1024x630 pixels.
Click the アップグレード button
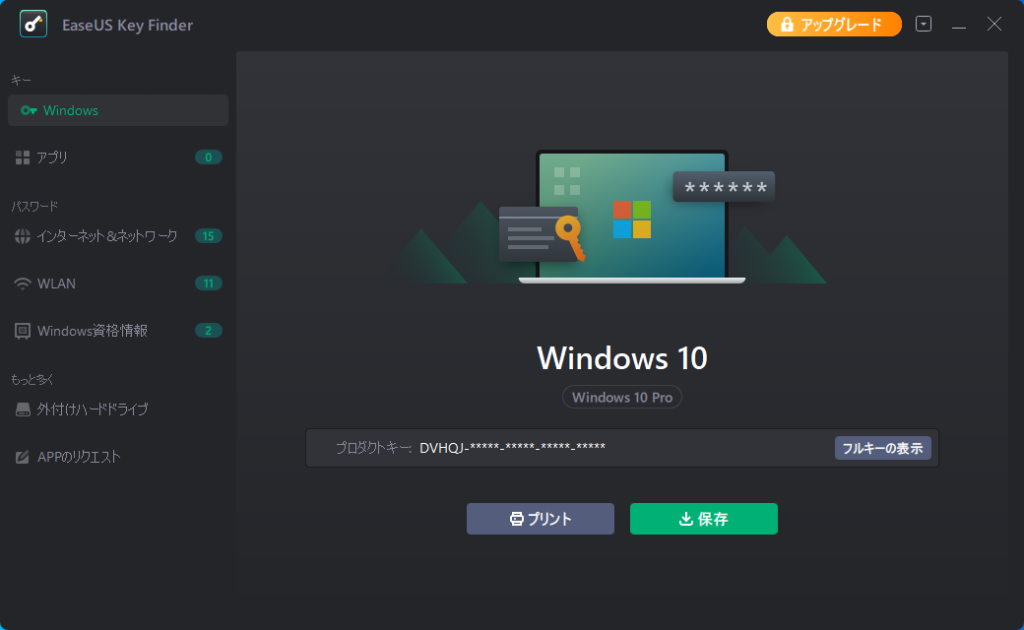(834, 25)
